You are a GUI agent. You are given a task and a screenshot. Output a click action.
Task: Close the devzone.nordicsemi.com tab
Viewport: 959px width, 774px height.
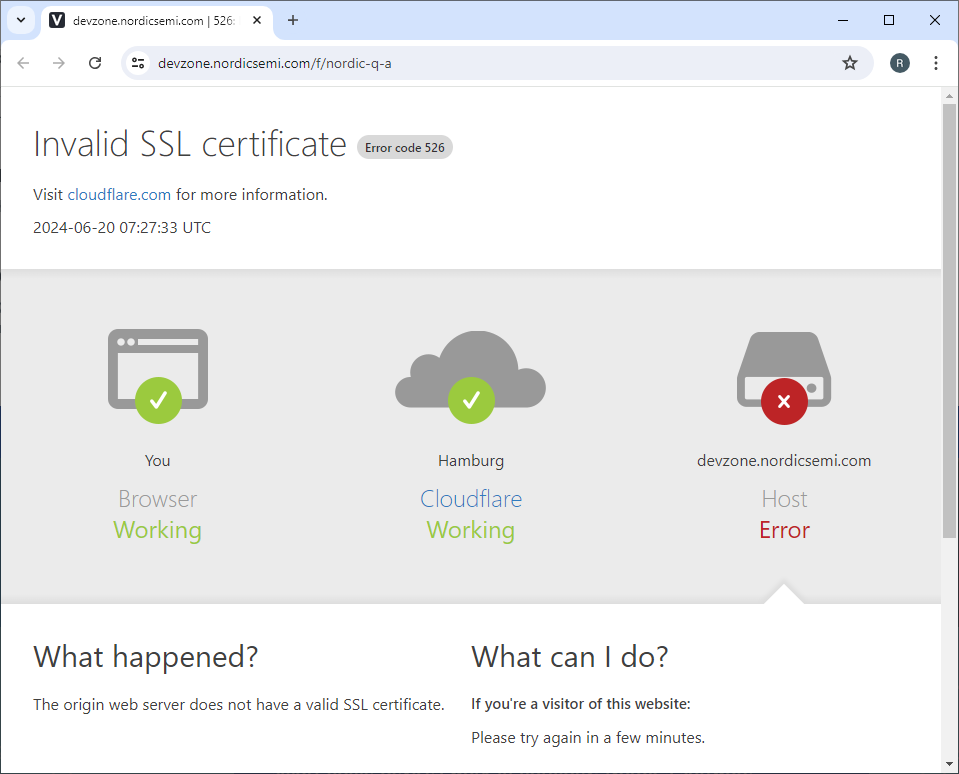pos(257,20)
